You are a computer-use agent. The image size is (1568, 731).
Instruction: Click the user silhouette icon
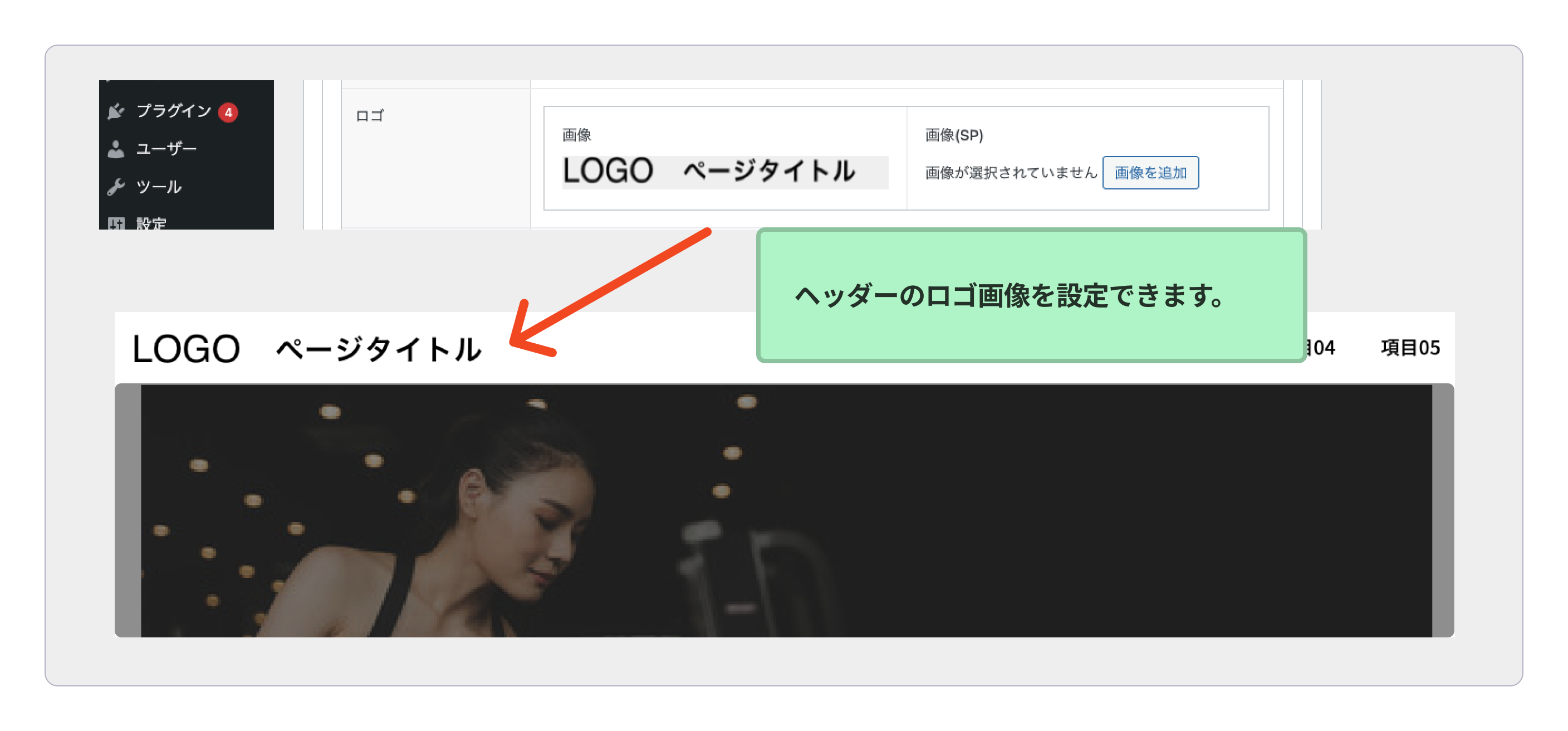click(x=116, y=149)
